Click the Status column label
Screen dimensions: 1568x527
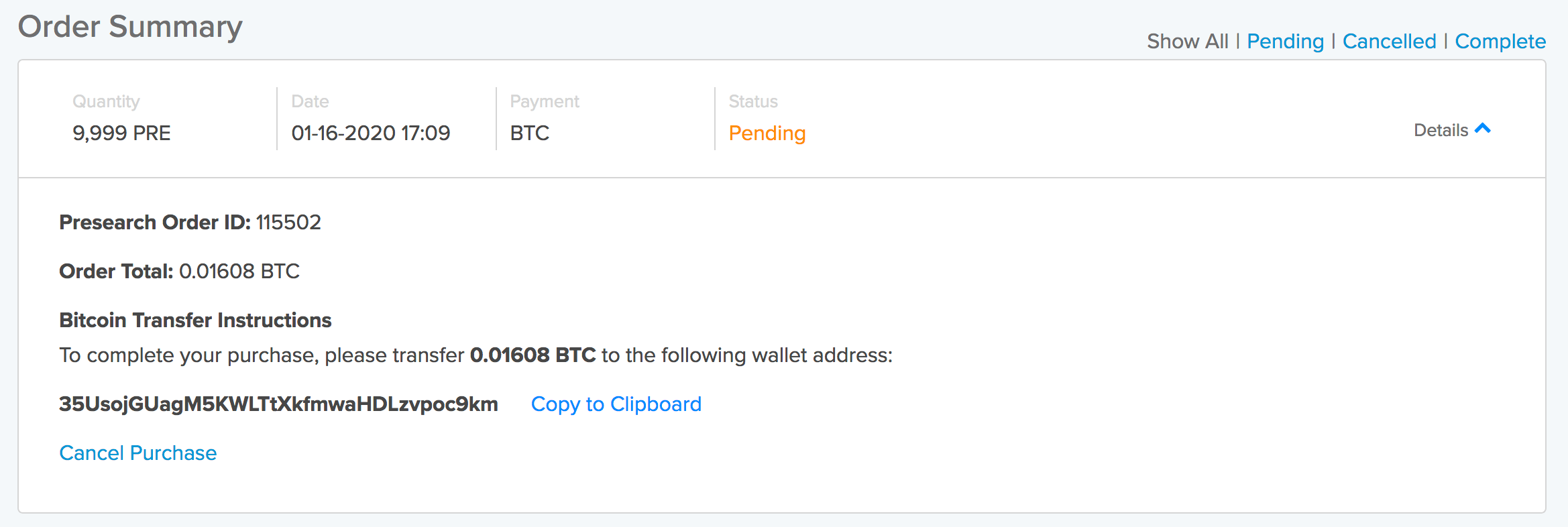[753, 101]
